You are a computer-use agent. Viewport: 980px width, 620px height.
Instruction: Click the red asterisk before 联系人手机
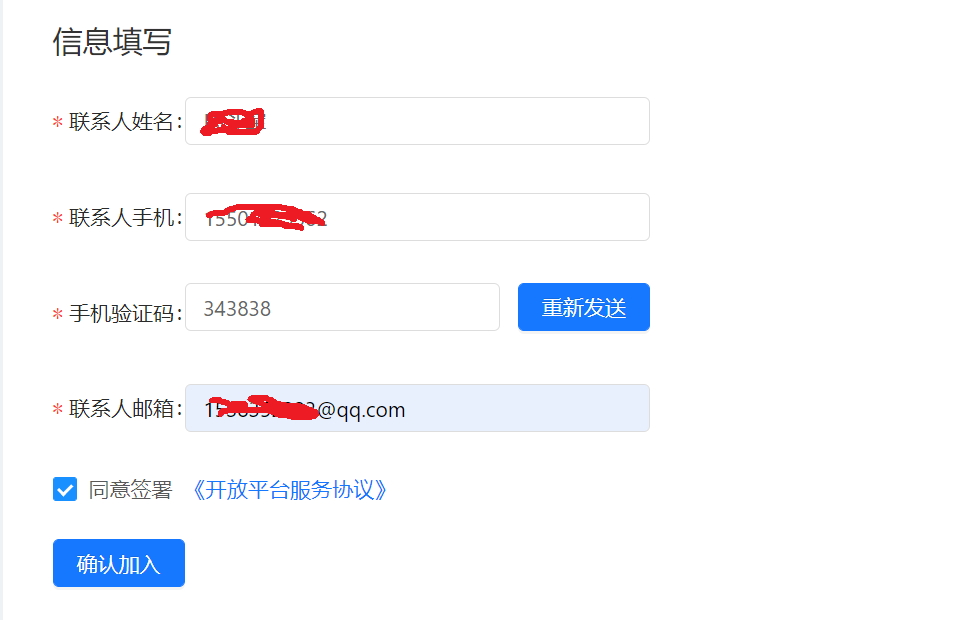coord(58,218)
